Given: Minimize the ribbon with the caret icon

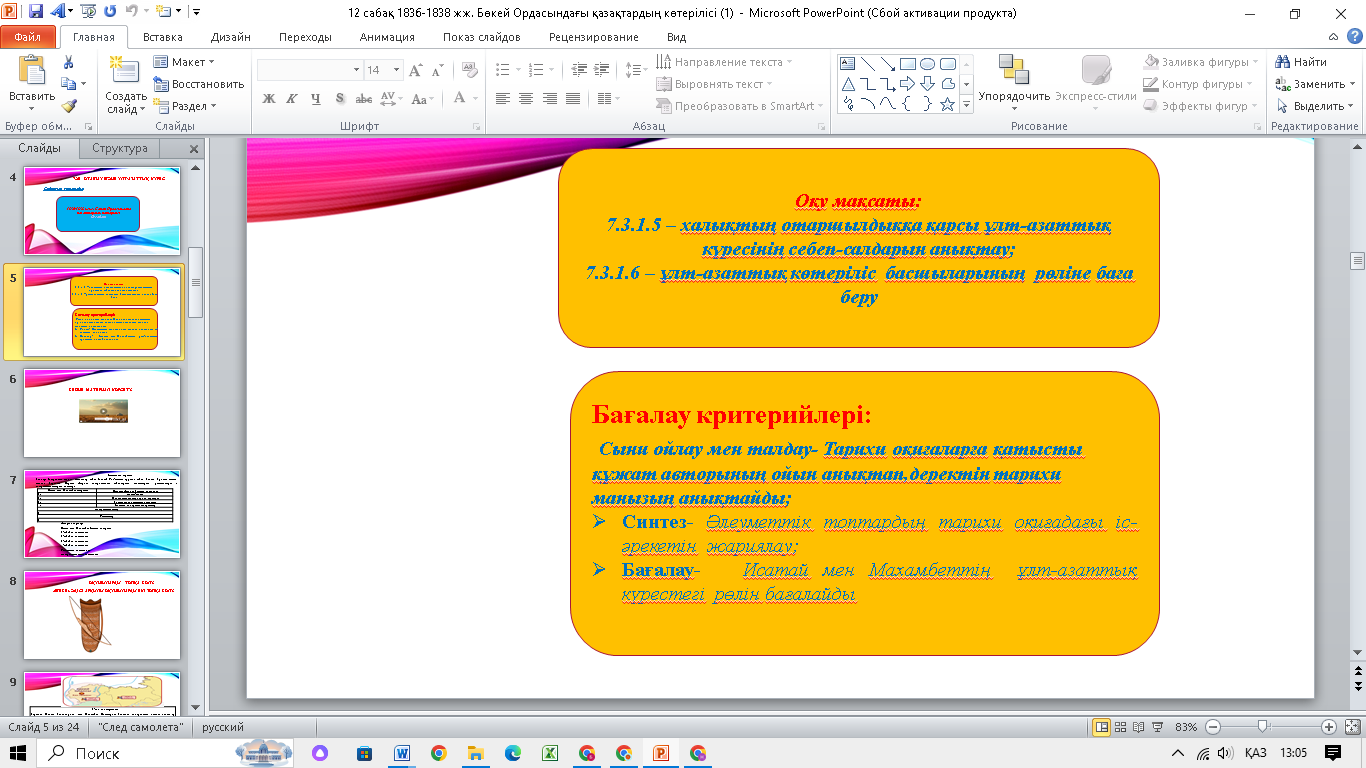Looking at the screenshot, I should (x=1332, y=37).
